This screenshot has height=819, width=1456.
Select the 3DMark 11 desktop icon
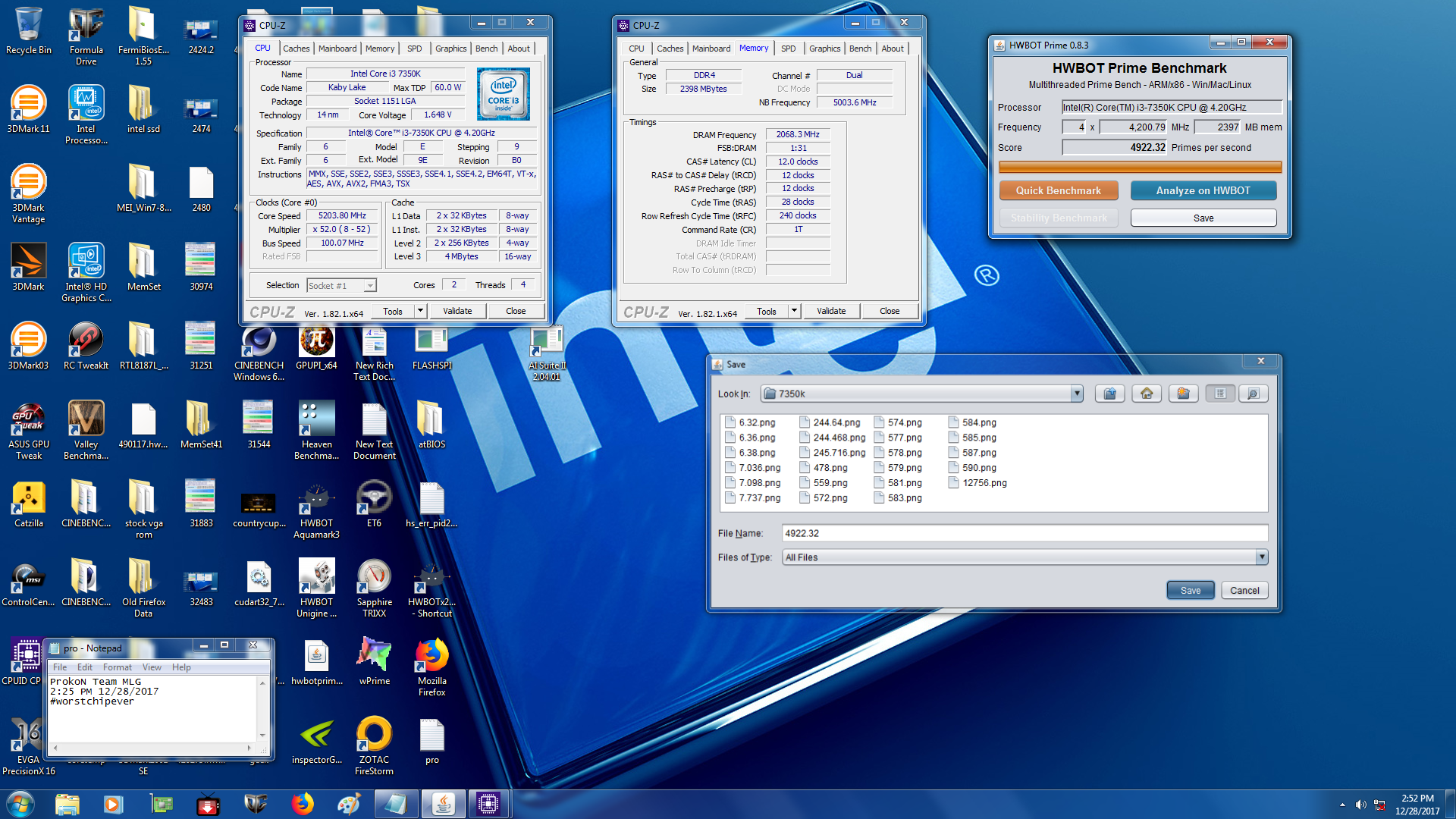pos(29,110)
